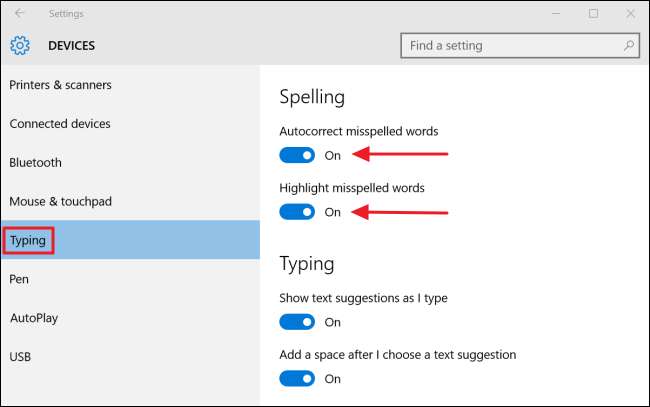The image size is (650, 407).
Task: Turn off Autocorrect misspelled words
Action: (x=297, y=155)
